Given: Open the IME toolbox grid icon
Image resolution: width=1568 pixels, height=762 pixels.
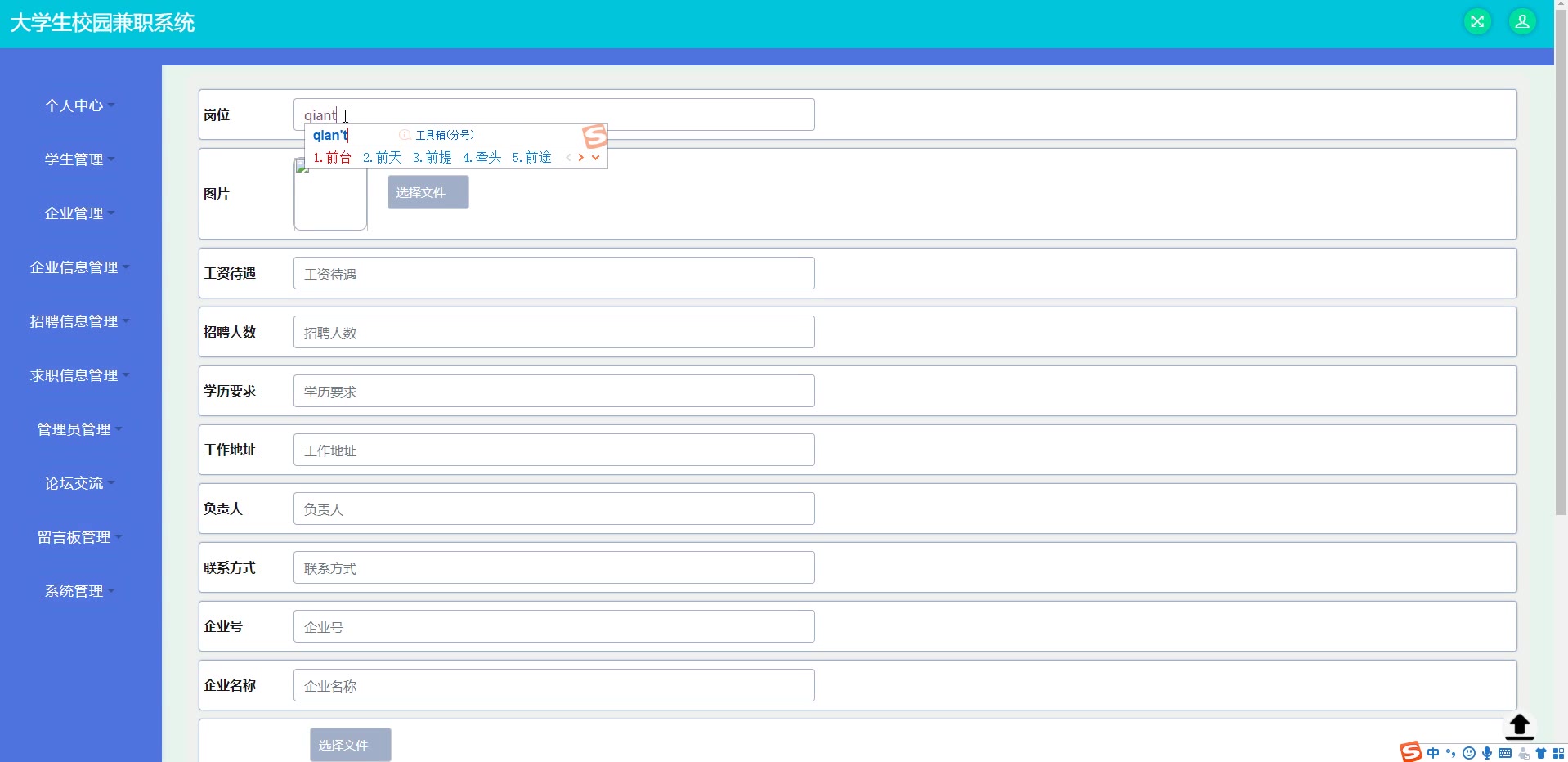Looking at the screenshot, I should click(1559, 753).
